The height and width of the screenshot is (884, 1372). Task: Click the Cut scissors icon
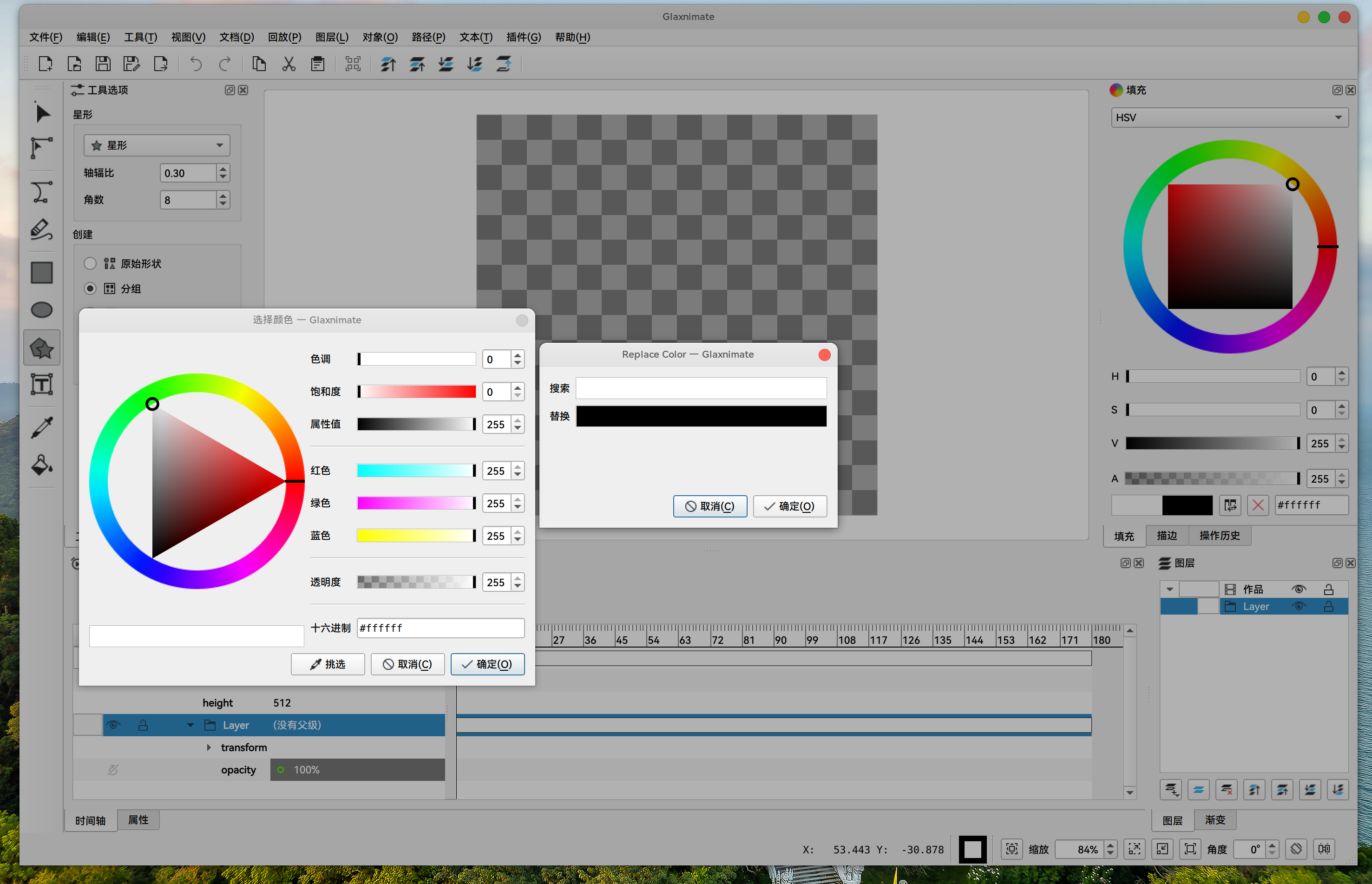coord(289,64)
